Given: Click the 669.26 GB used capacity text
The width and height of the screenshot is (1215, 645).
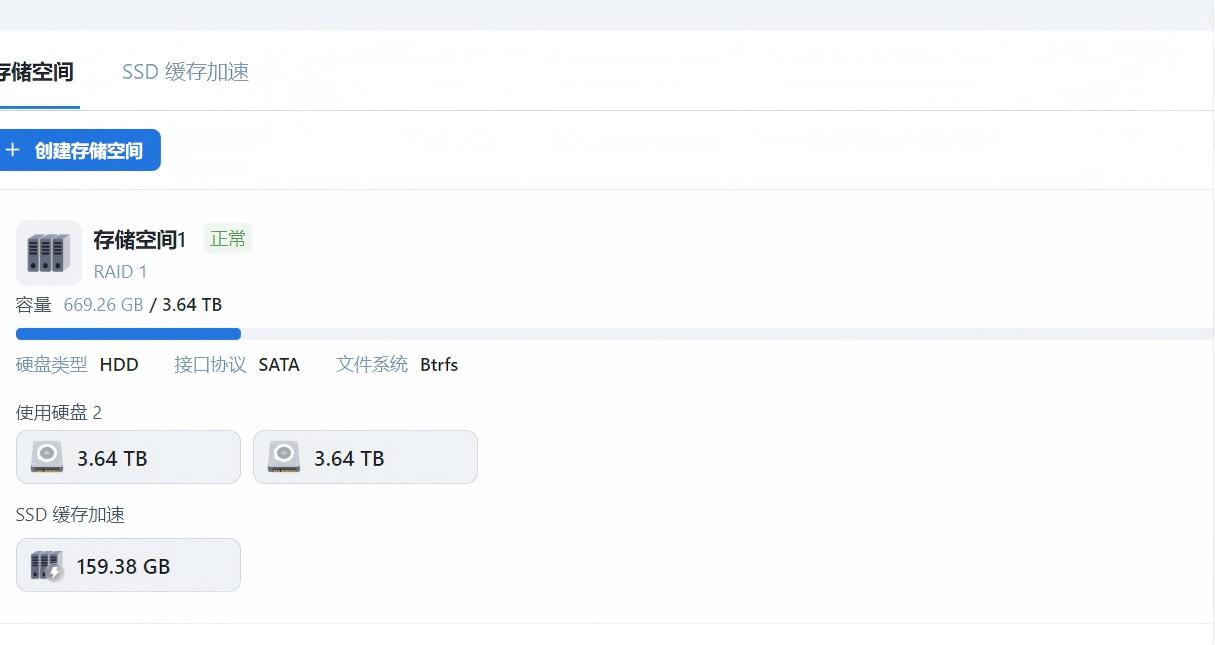Looking at the screenshot, I should coord(103,305).
